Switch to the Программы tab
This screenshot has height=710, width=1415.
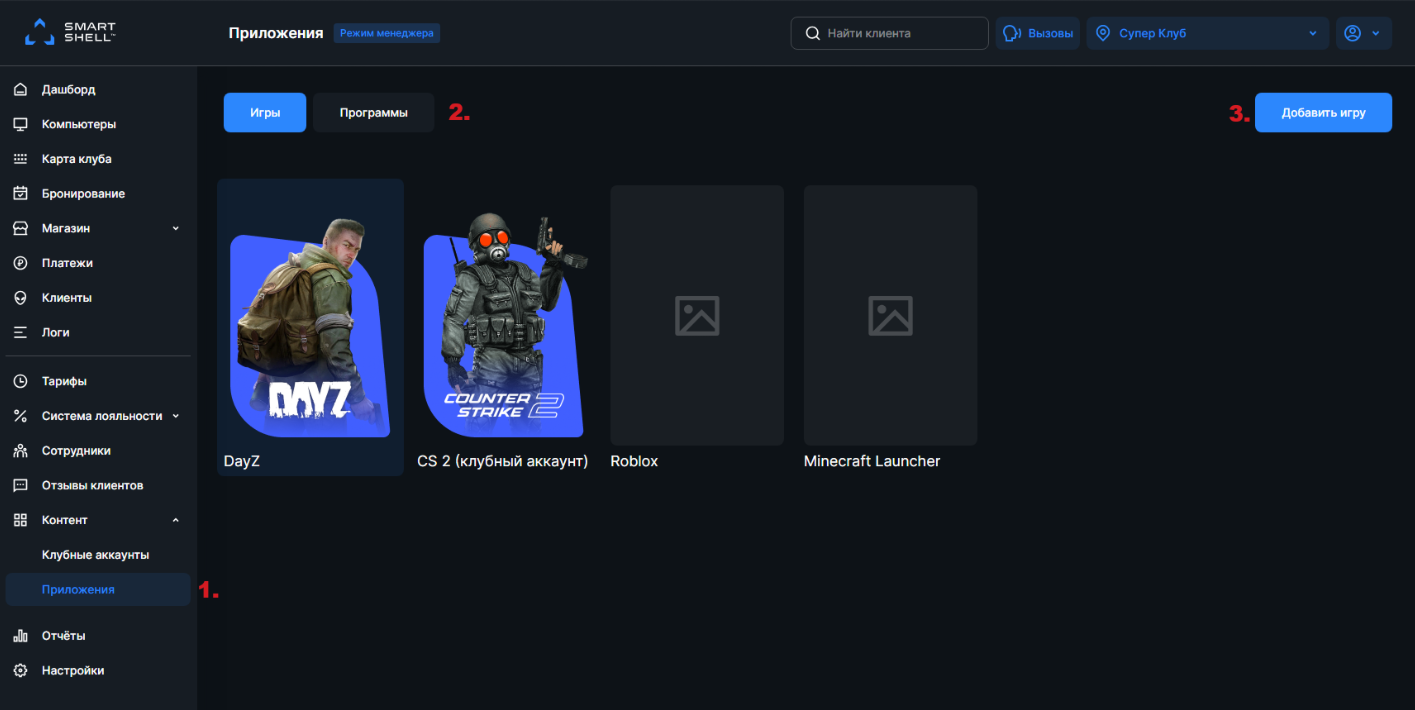pos(373,113)
